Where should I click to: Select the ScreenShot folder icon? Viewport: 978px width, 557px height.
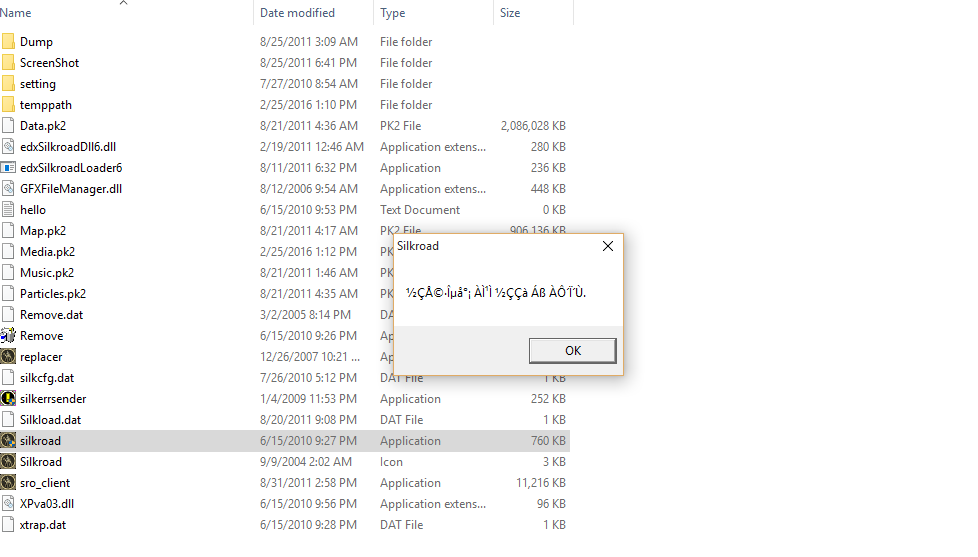click(x=8, y=63)
